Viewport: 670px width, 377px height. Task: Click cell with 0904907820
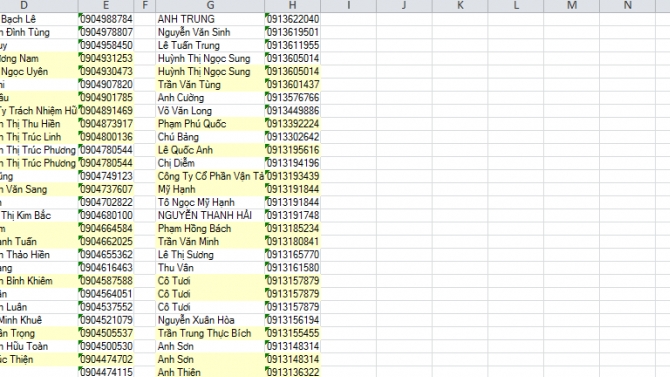[106, 85]
